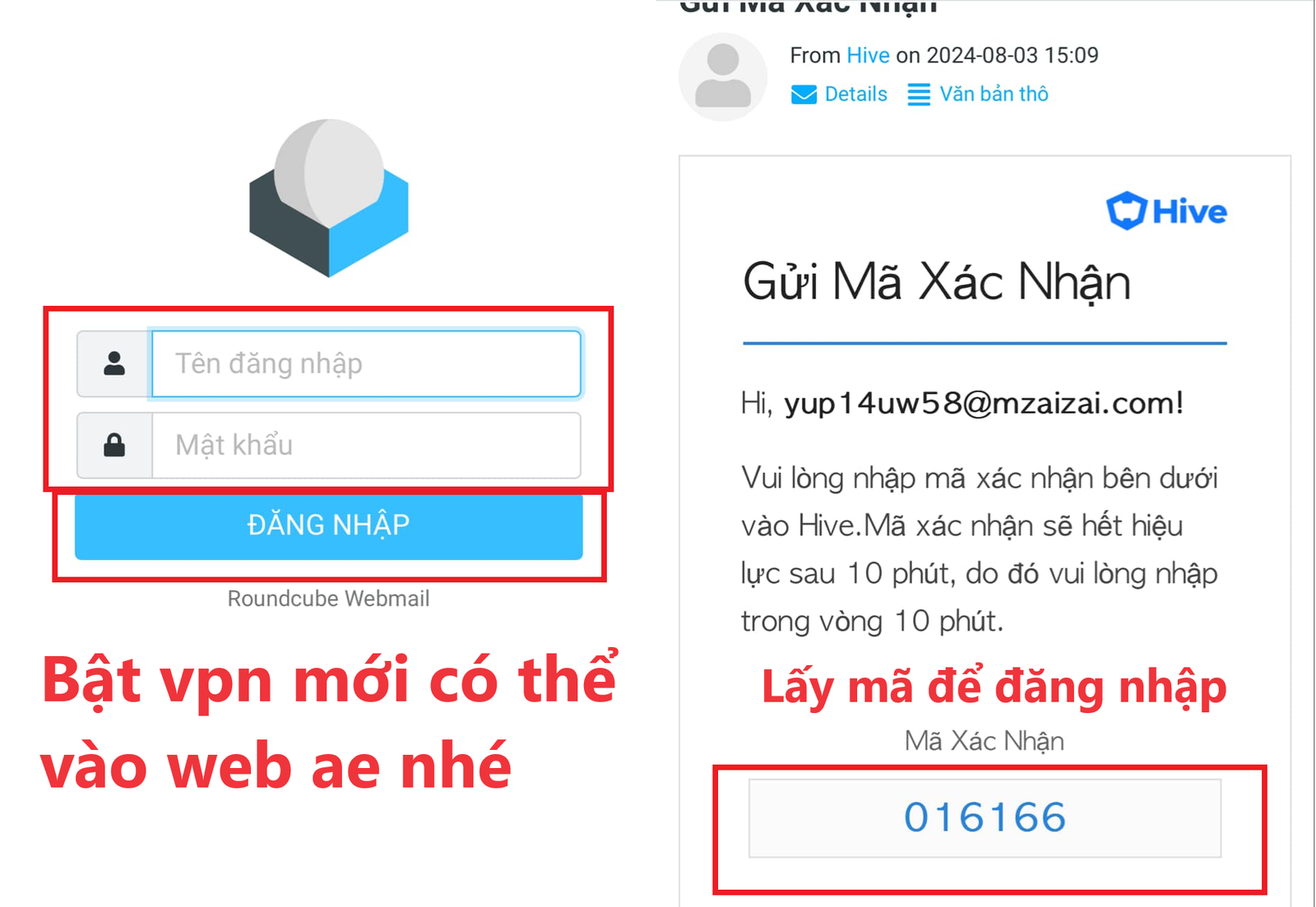The width and height of the screenshot is (1316, 907).
Task: Click the lines icon beside Văn bản thô
Action: tap(919, 95)
